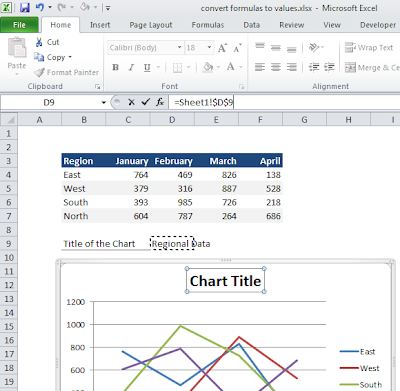Screen dimensions: 400x391
Task: Toggle Bold formatting
Action: click(115, 68)
